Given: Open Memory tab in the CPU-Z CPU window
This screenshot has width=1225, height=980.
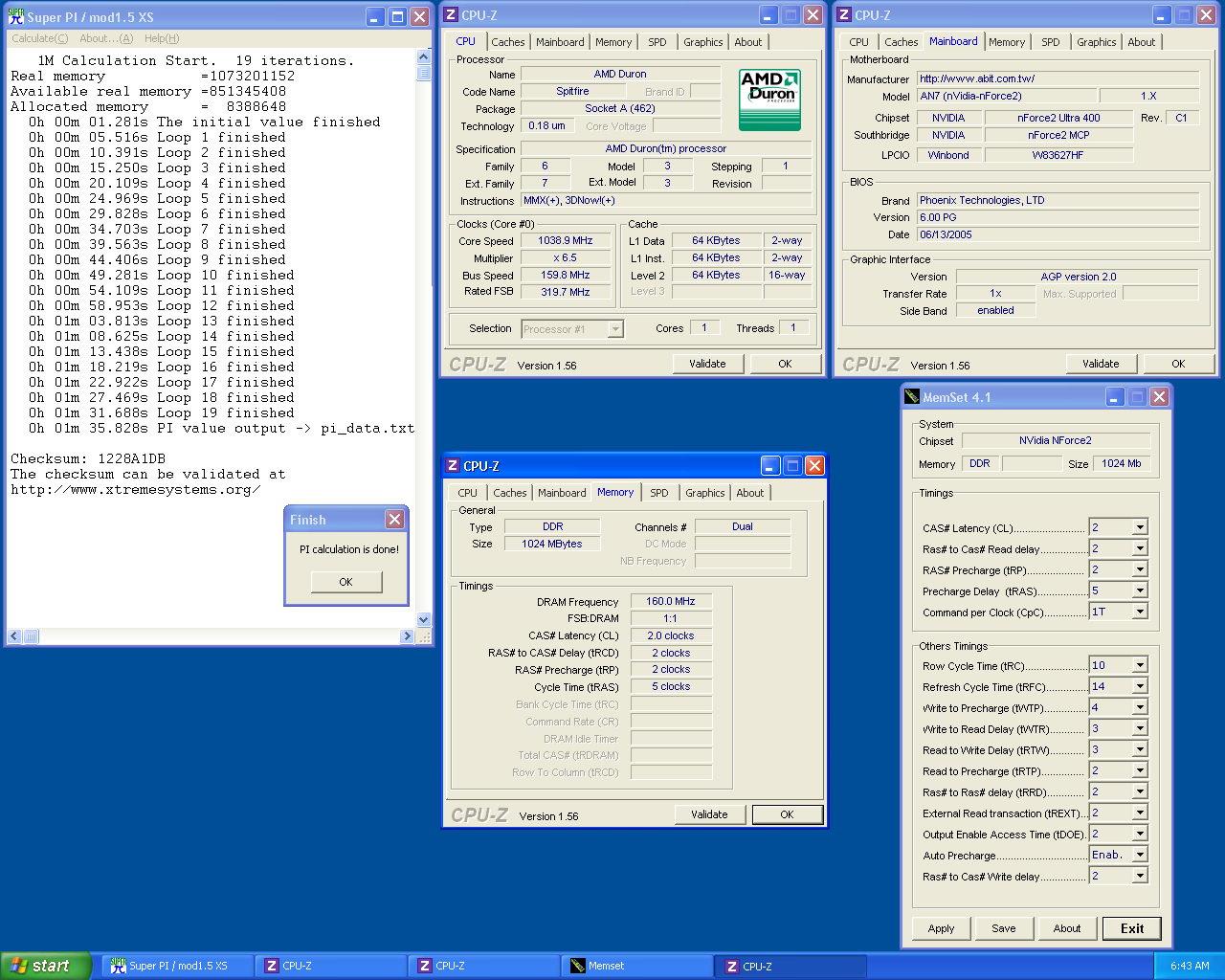Looking at the screenshot, I should click(613, 42).
